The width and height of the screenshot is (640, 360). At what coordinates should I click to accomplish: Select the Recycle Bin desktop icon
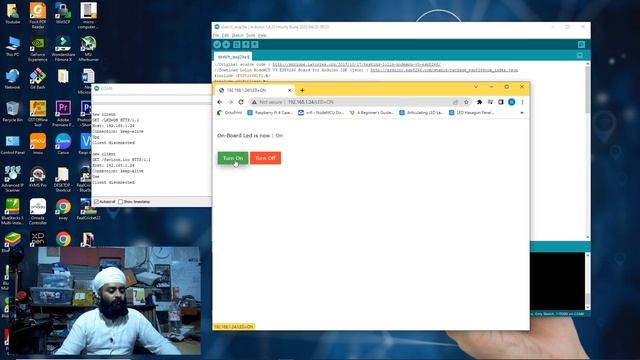click(x=12, y=111)
